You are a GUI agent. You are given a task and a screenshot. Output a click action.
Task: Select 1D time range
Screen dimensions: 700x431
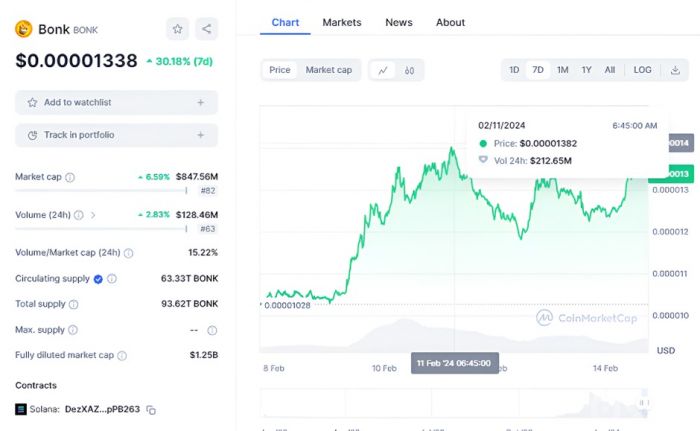click(514, 70)
